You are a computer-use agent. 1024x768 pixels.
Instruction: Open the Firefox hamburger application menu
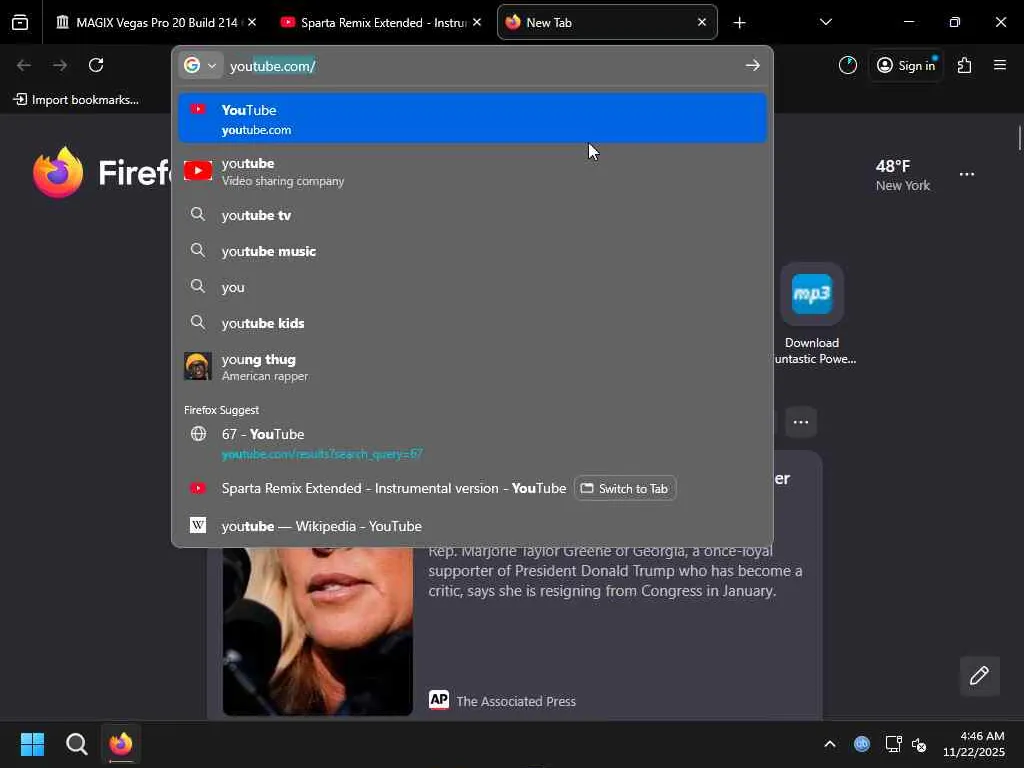(x=1000, y=65)
